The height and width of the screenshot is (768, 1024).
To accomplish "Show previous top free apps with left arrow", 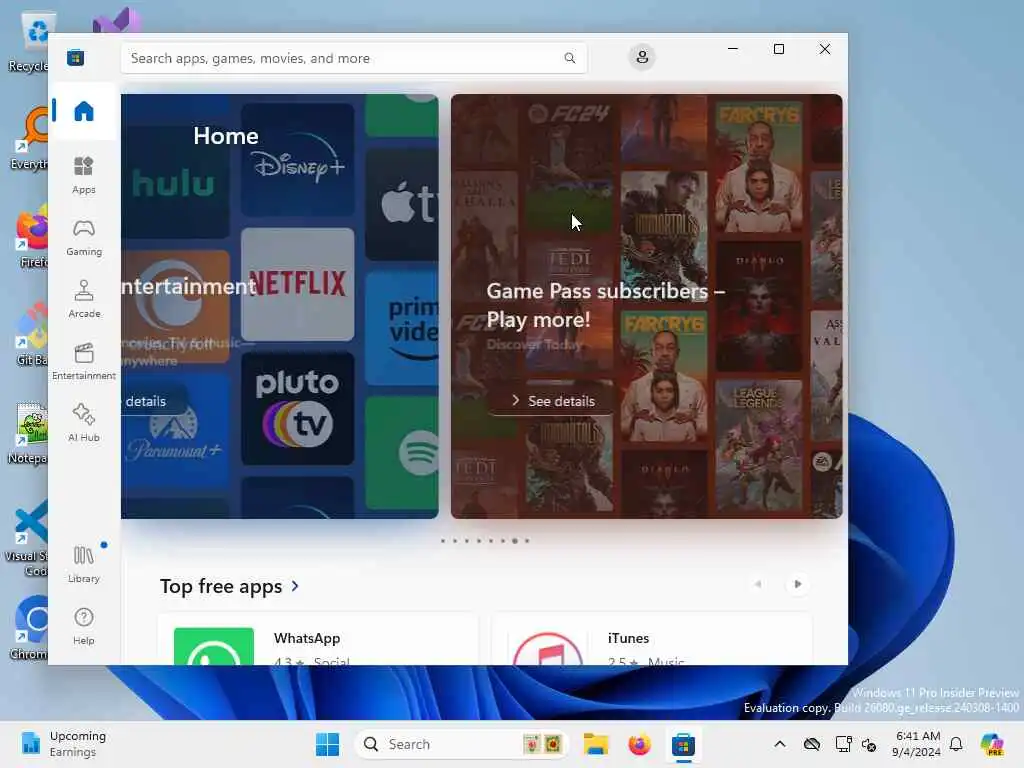I will click(758, 584).
